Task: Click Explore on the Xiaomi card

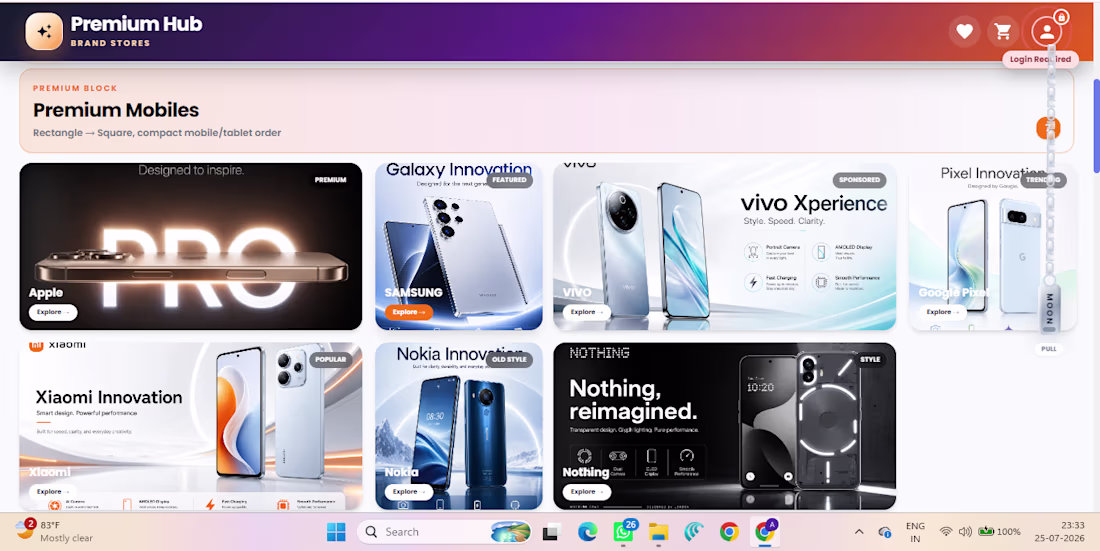Action: (53, 492)
